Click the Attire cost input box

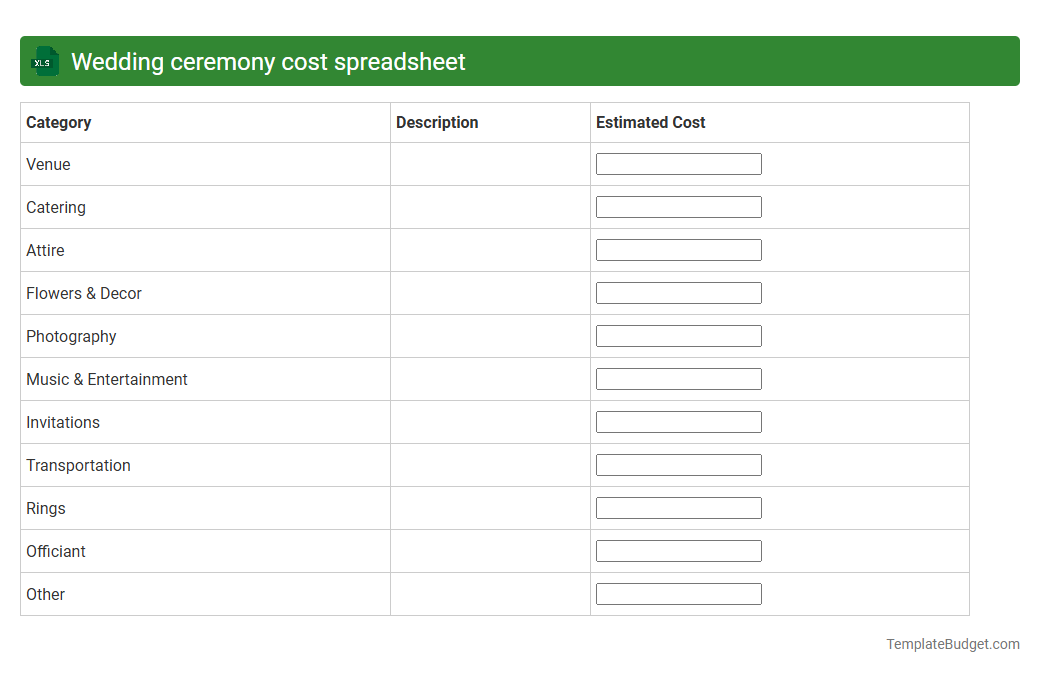pos(678,249)
